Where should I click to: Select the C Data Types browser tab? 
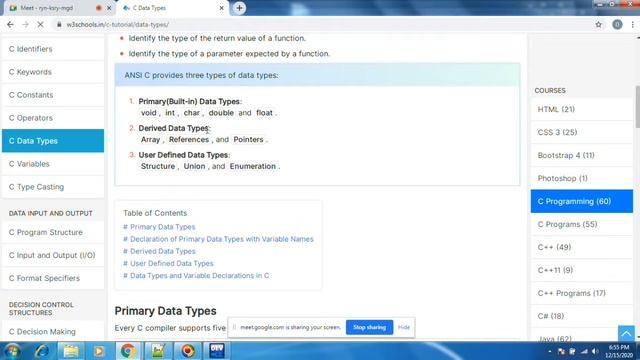173,8
